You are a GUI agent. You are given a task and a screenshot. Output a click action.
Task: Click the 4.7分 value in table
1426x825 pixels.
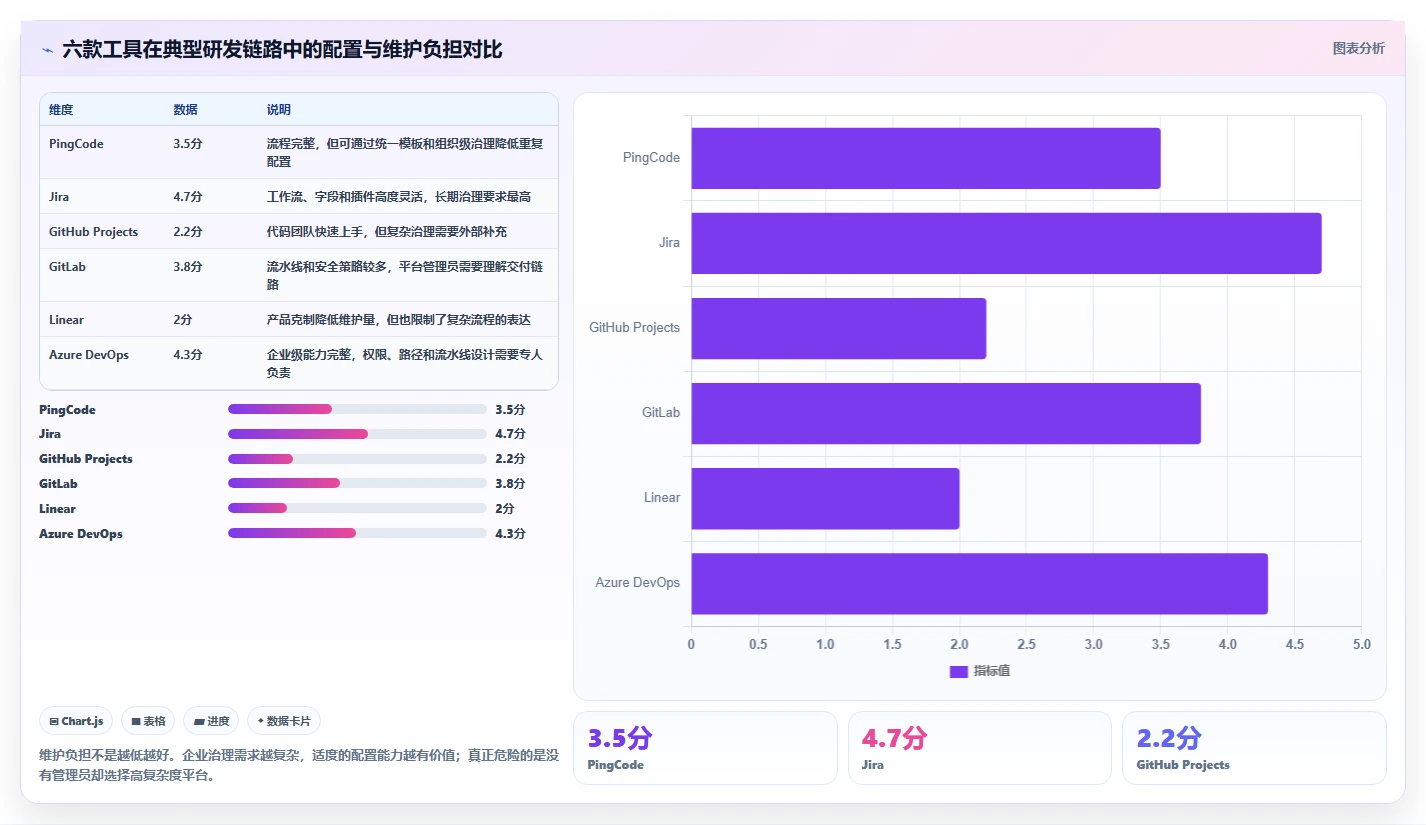(188, 197)
